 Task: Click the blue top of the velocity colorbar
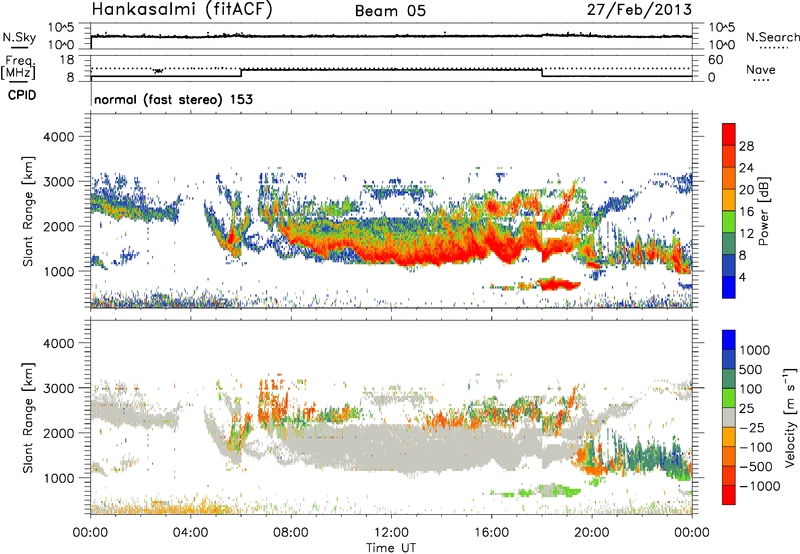[729, 340]
